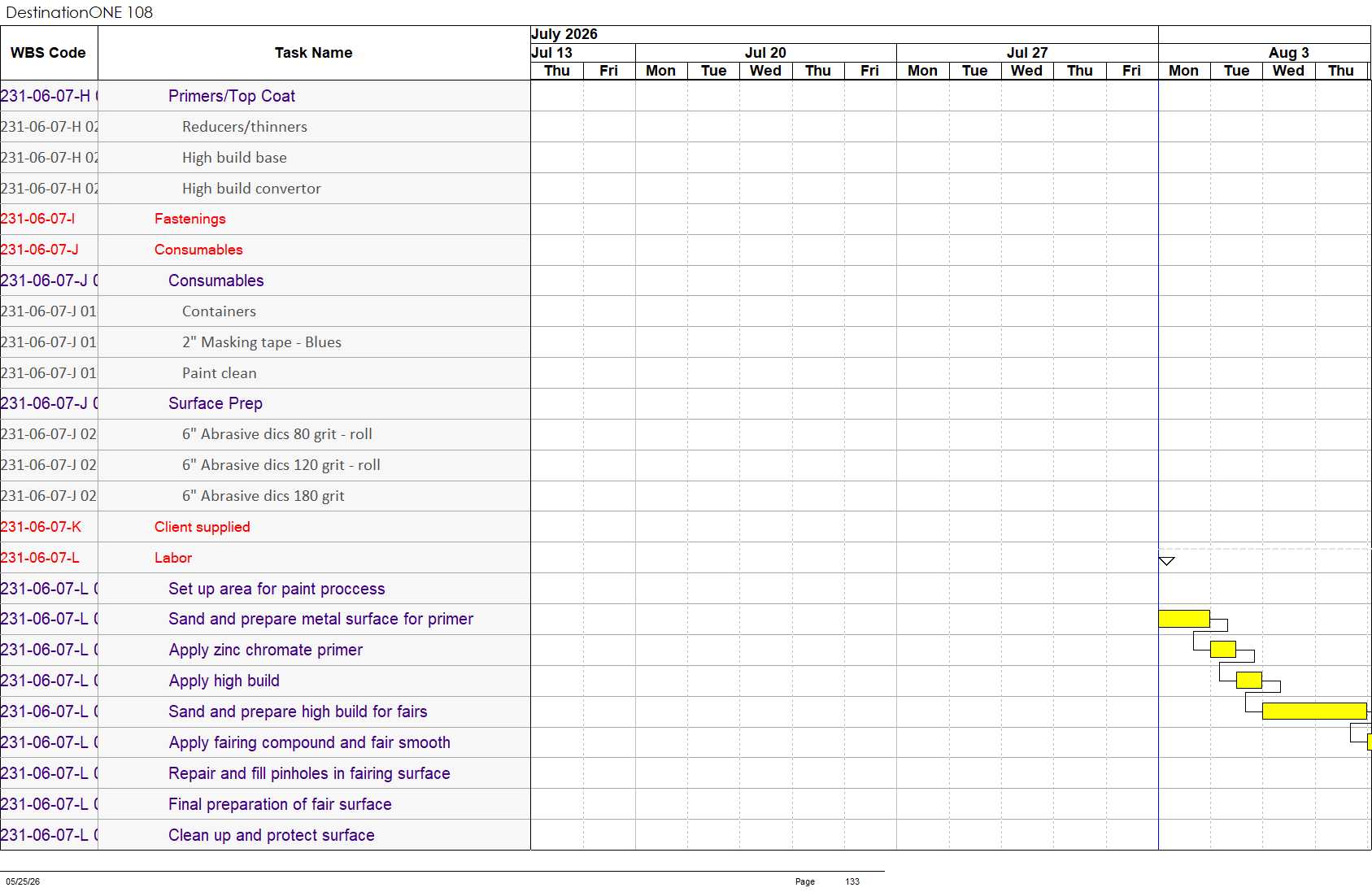Image resolution: width=1372 pixels, height=892 pixels.
Task: Click the yellow Gantt bar for Apply high build
Action: pos(1249,680)
